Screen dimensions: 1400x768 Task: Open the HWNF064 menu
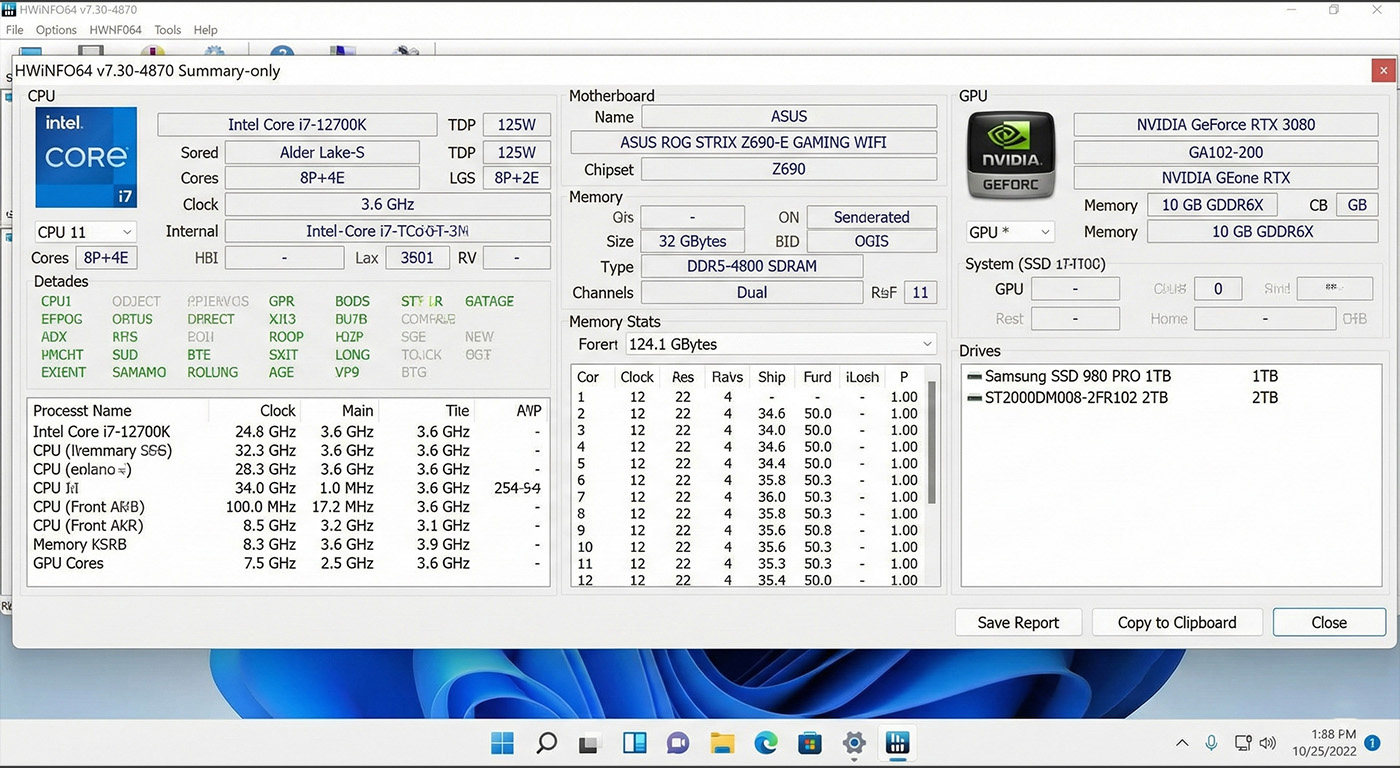point(115,30)
